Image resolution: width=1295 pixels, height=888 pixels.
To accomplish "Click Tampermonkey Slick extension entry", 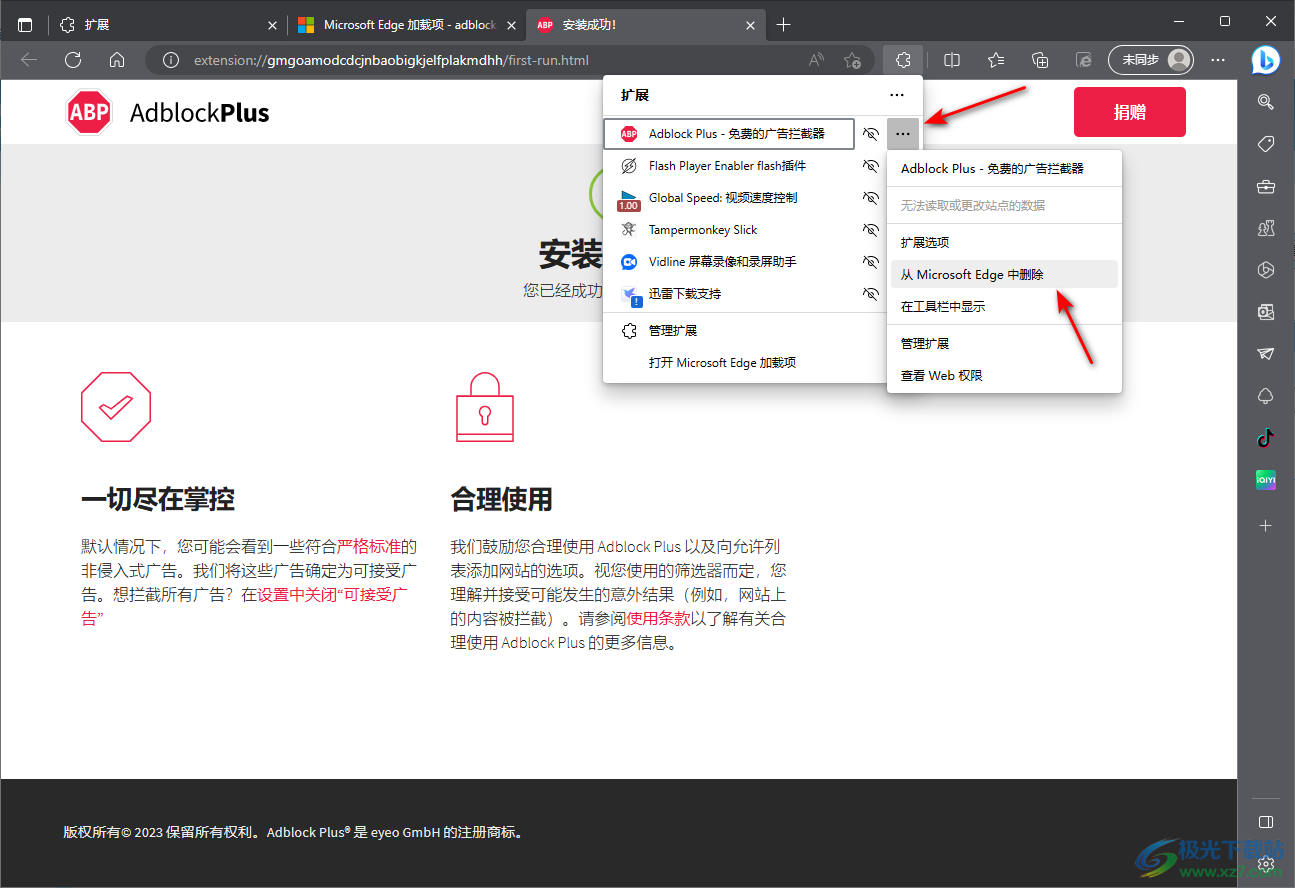I will tap(730, 230).
